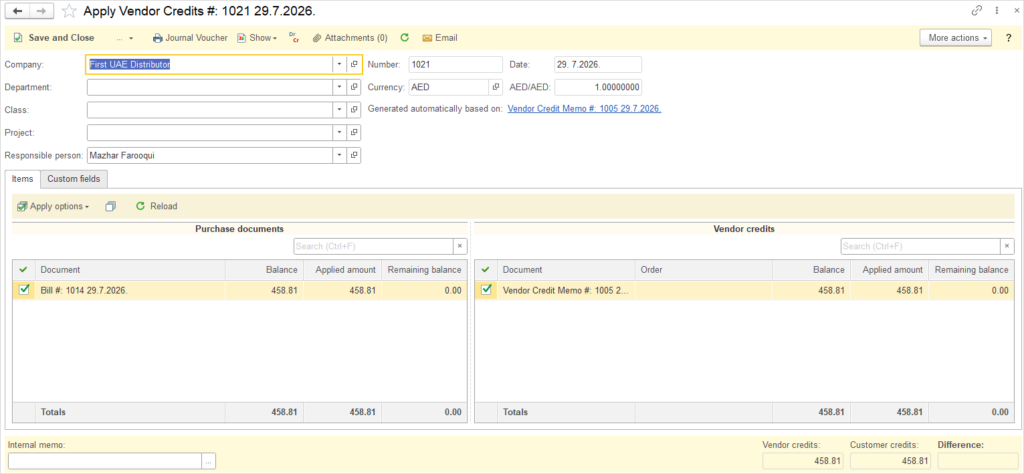
Task: Open Vendor Credit Memo #: 1005 link
Action: (x=584, y=109)
